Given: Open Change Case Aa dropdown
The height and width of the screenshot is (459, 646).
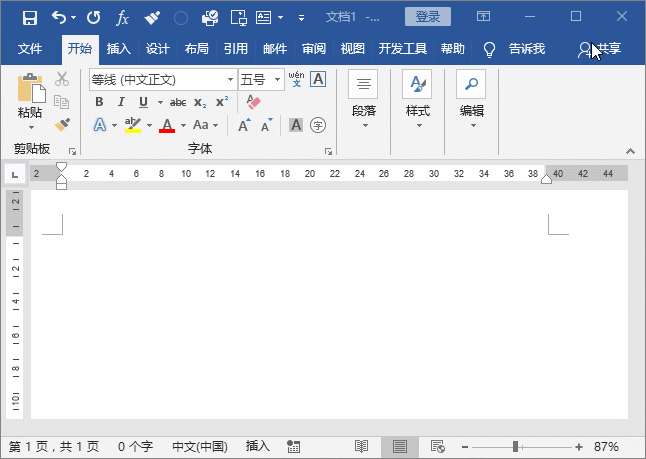Looking at the screenshot, I should pyautogui.click(x=205, y=125).
